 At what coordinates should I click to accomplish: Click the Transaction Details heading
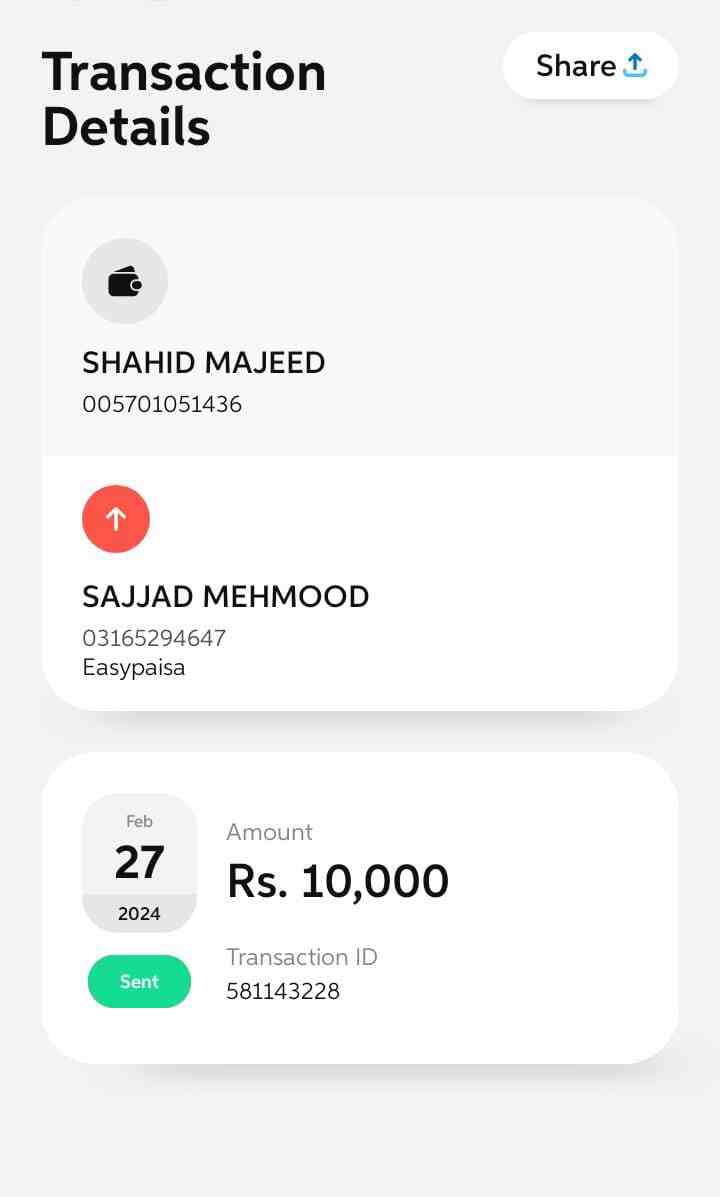[x=184, y=100]
